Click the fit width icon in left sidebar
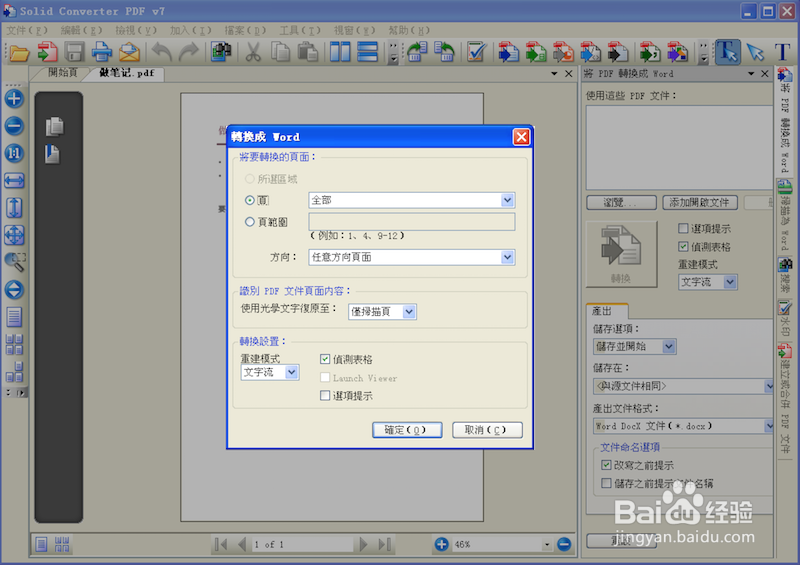 coord(14,180)
